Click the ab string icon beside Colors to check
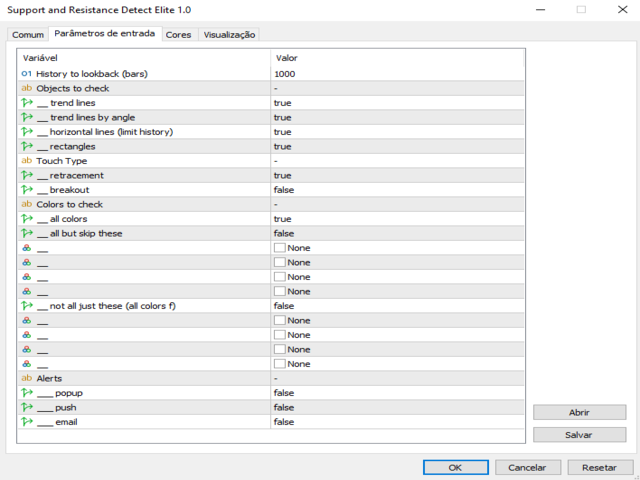Image resolution: width=640 pixels, height=480 pixels. (x=27, y=204)
